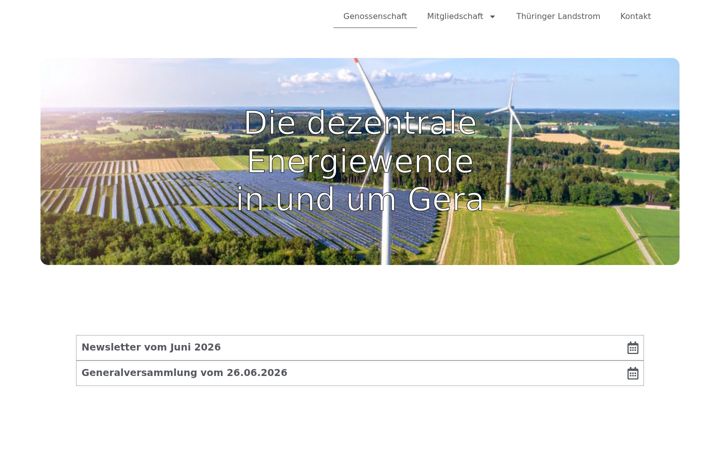Expand the Mitgliedschaft dropdown arrow
The width and height of the screenshot is (720, 450).
(493, 17)
